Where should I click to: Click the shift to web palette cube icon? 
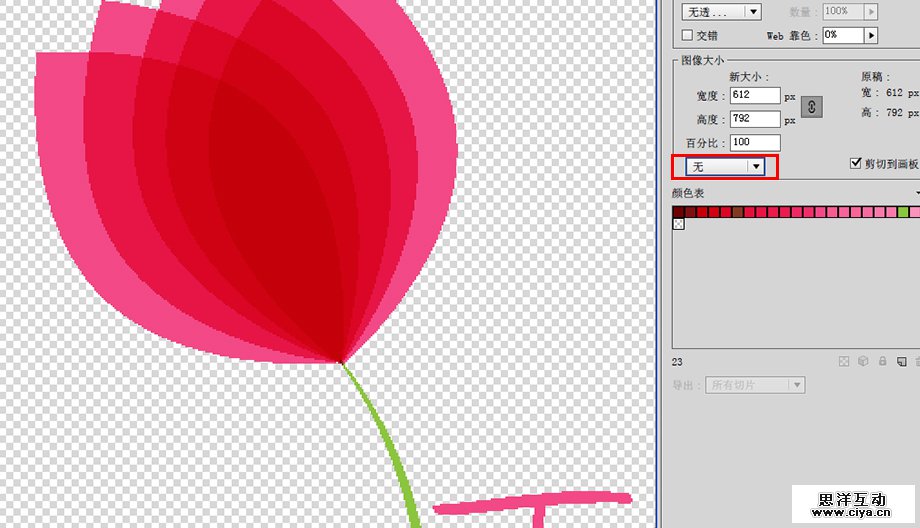coord(862,361)
